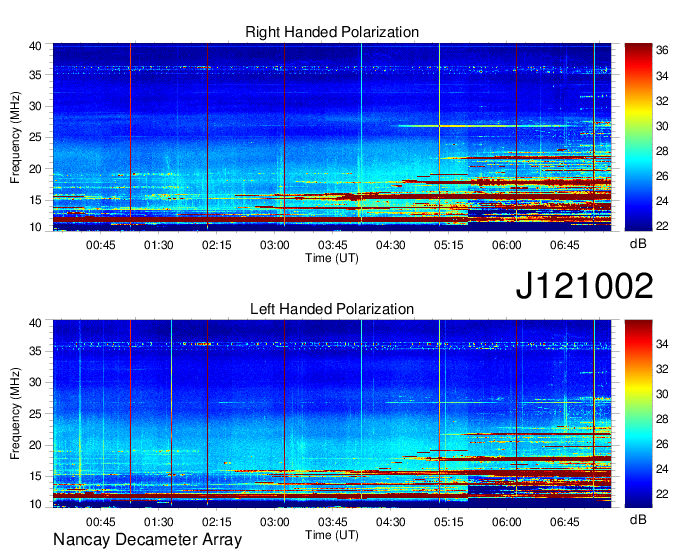Click the 25 MHz label on the top plot

tap(35, 137)
